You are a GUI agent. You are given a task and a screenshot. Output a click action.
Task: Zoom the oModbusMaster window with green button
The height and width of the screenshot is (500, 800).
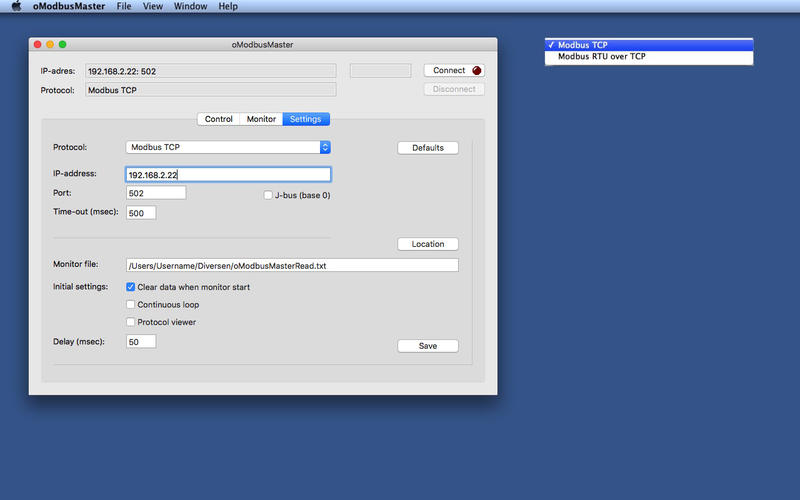(x=62, y=44)
